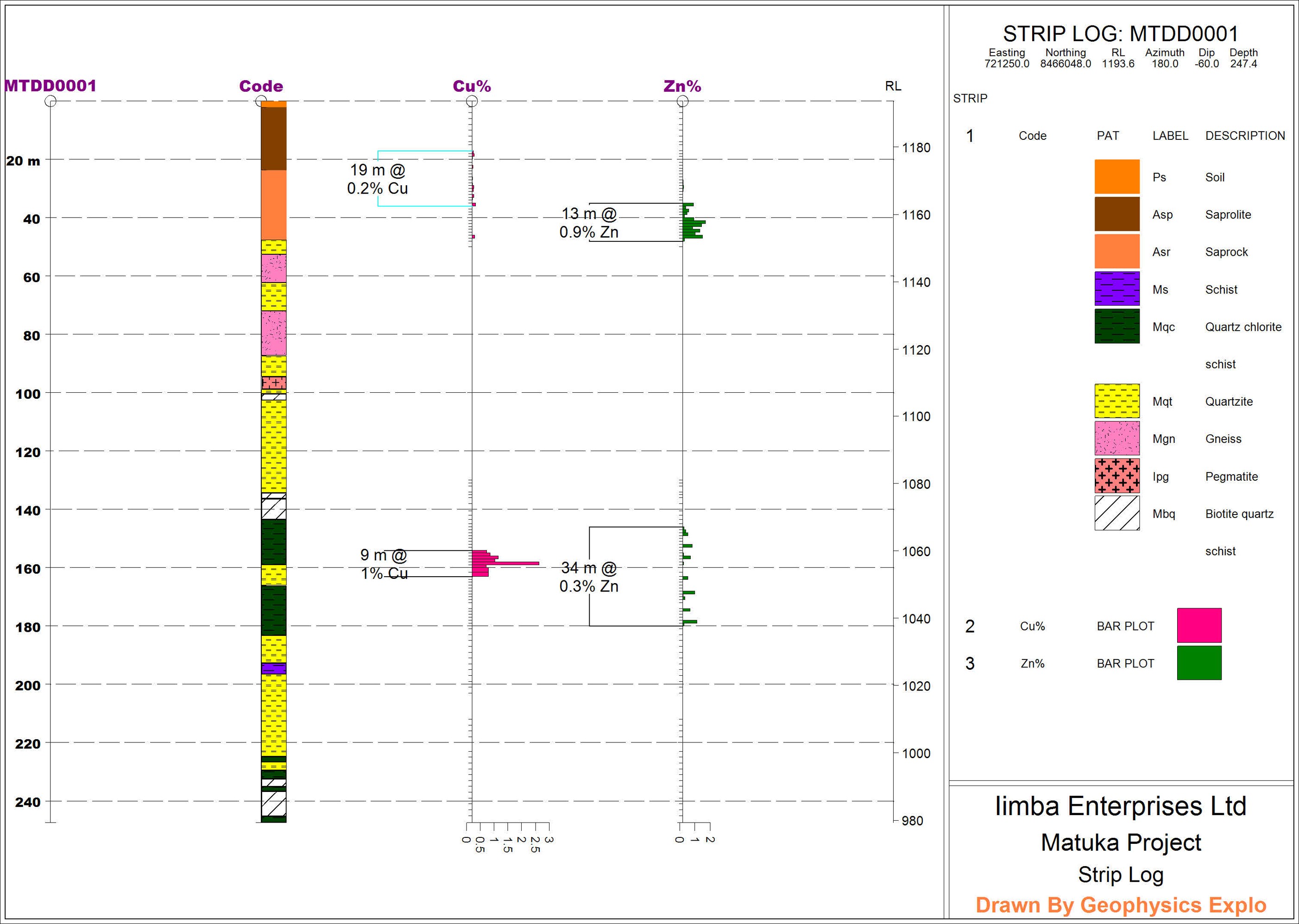Click the "PAT" legend column heading
This screenshot has height=924, width=1299.
1108,136
